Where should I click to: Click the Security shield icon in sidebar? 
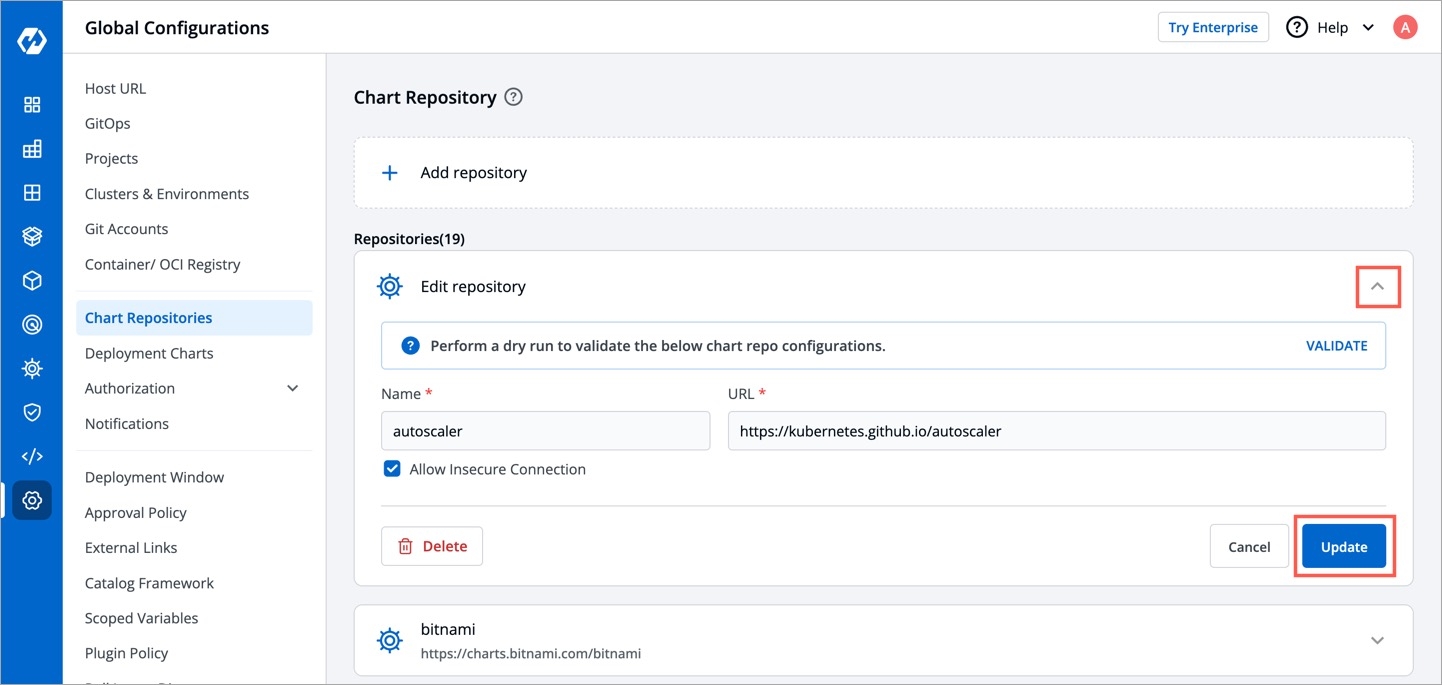[32, 412]
